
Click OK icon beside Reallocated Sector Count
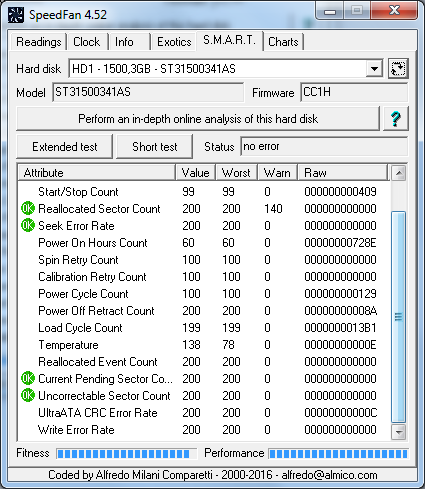pos(28,209)
